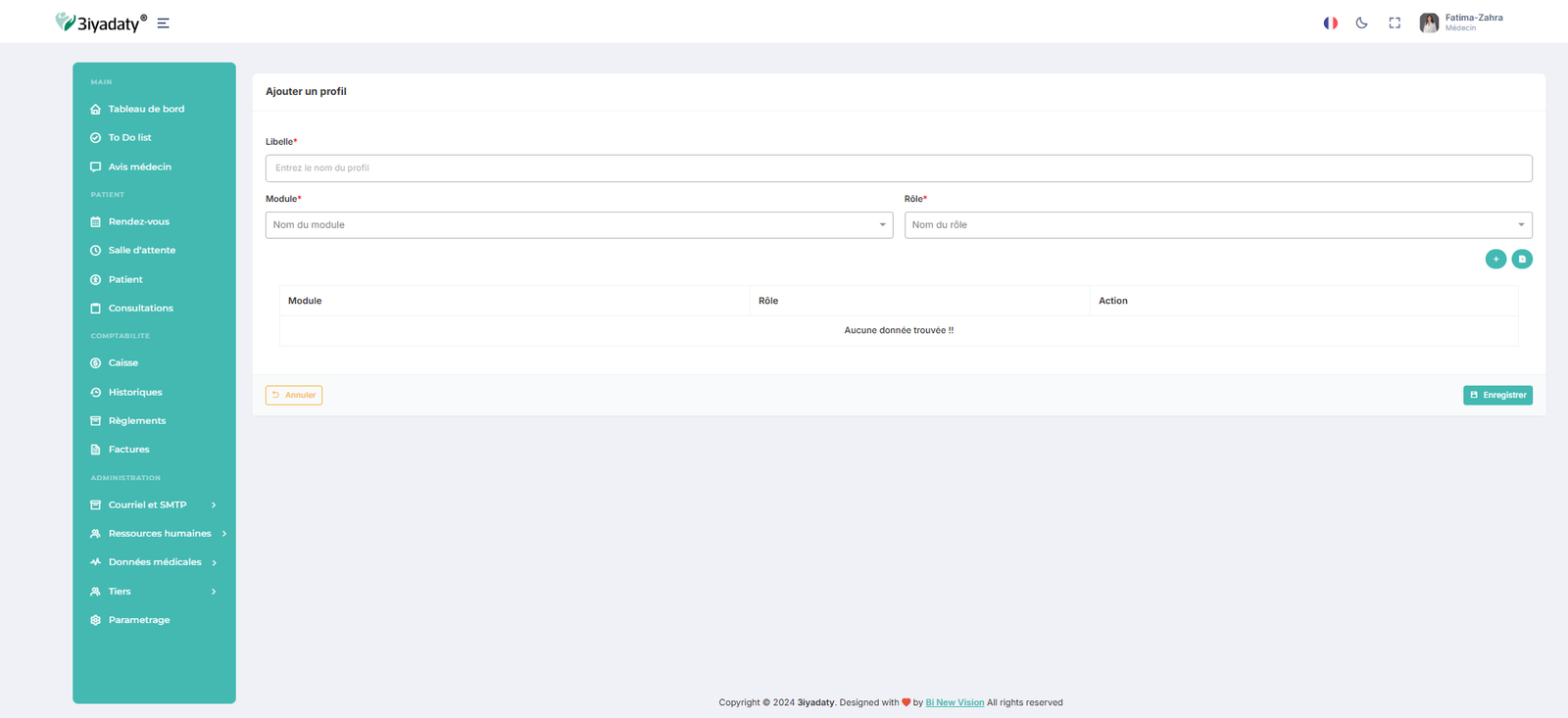Enter fullscreen using the expand icon
Viewport: 1568px width, 718px height.
(1395, 23)
